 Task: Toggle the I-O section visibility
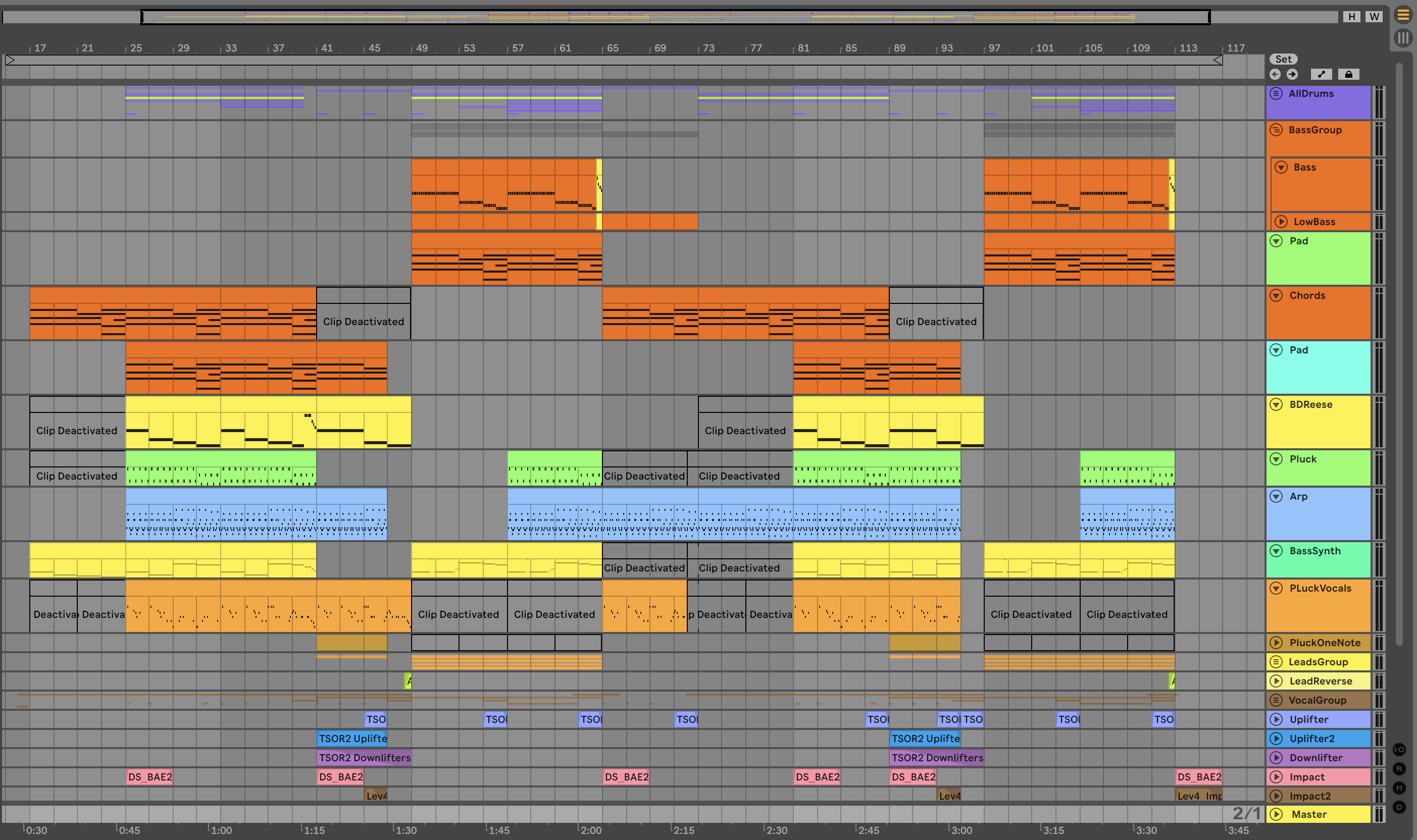pos(1399,750)
